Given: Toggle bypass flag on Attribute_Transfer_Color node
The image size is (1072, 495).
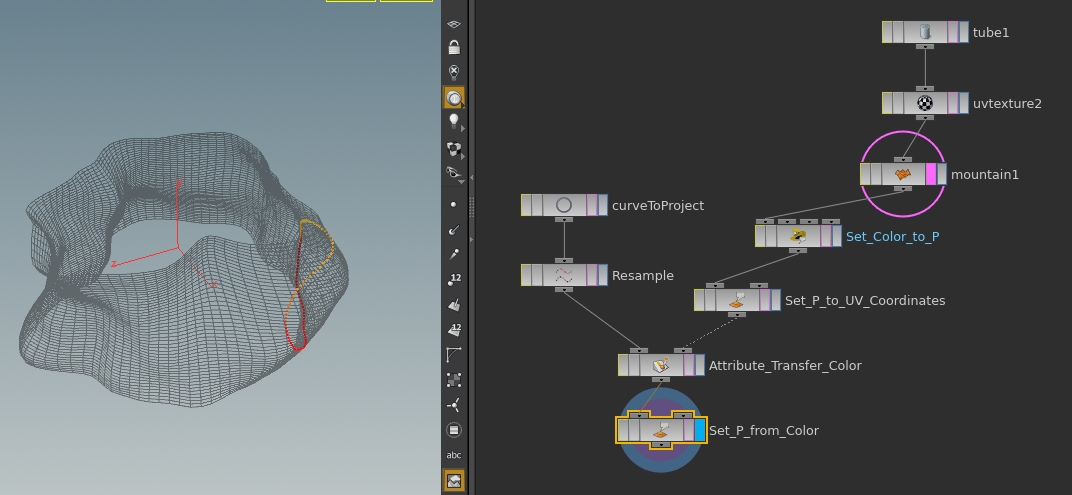Looking at the screenshot, I should click(624, 365).
